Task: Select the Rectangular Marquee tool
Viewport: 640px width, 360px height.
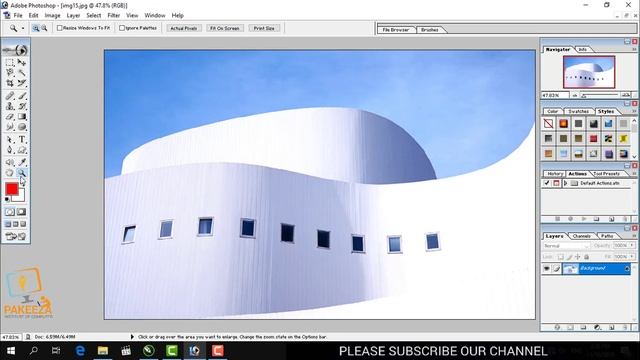Action: (10, 62)
